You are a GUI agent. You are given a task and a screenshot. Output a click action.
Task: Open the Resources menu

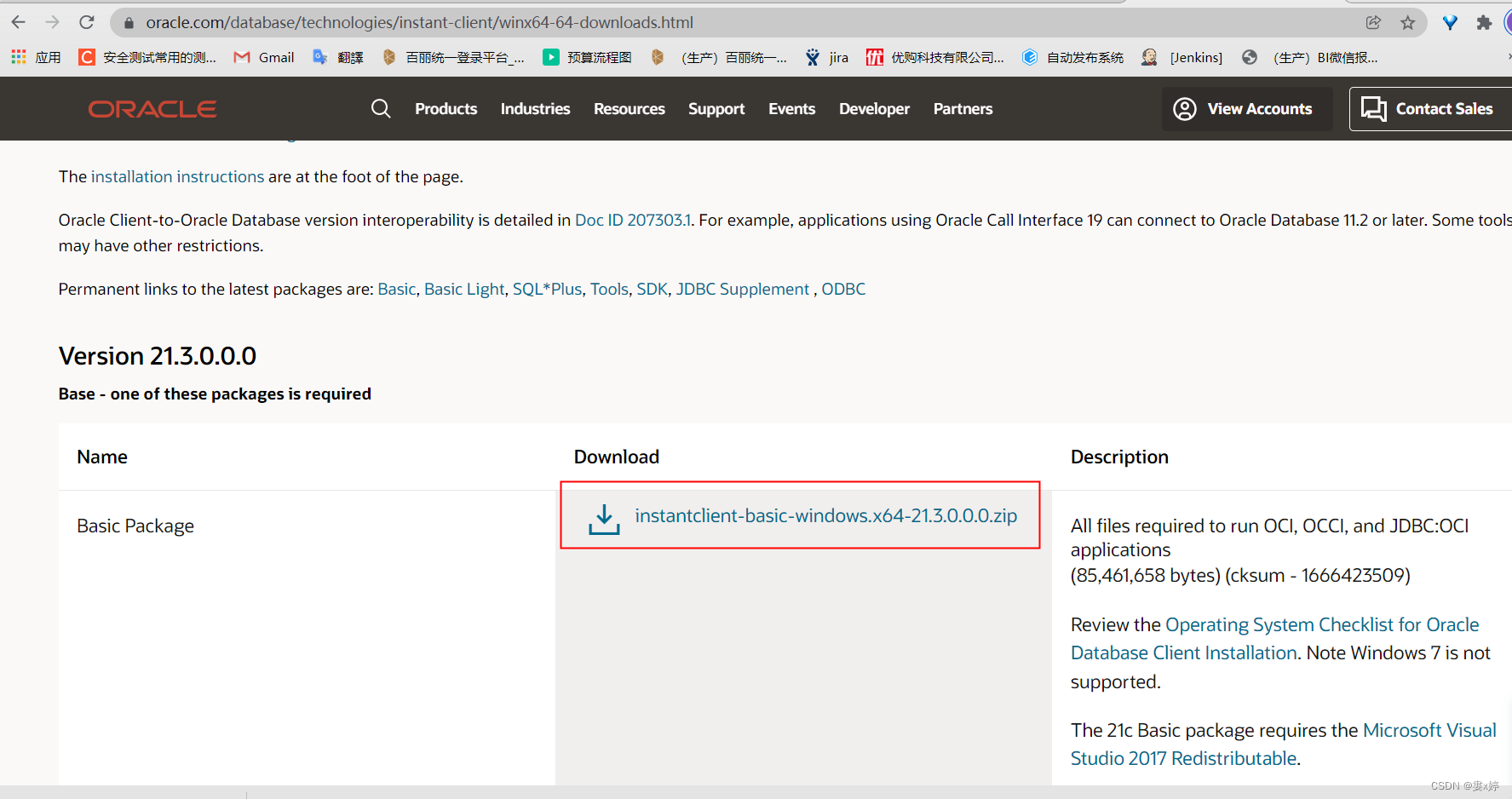pyautogui.click(x=629, y=109)
